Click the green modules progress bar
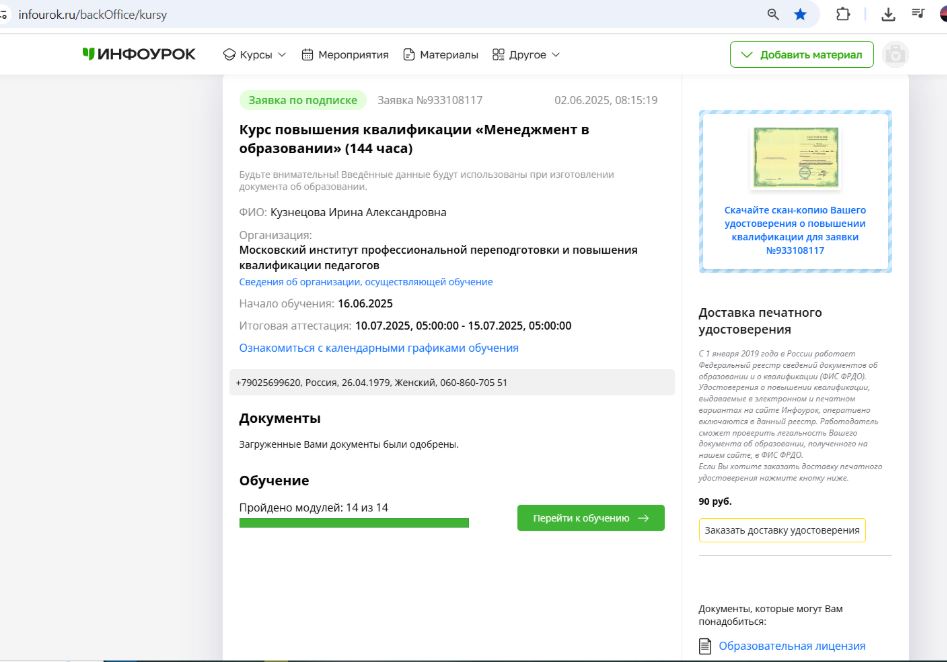Image resolution: width=947 pixels, height=662 pixels. [x=354, y=523]
